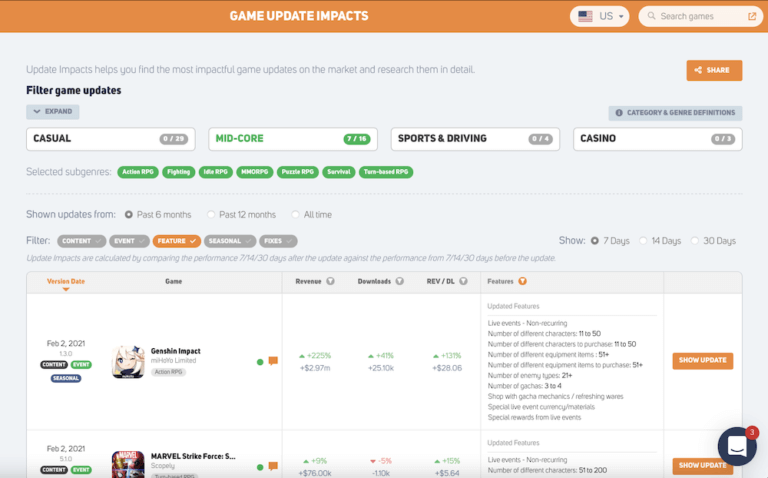Click the US flag icon
Image resolution: width=768 pixels, height=478 pixels.
pyautogui.click(x=585, y=16)
